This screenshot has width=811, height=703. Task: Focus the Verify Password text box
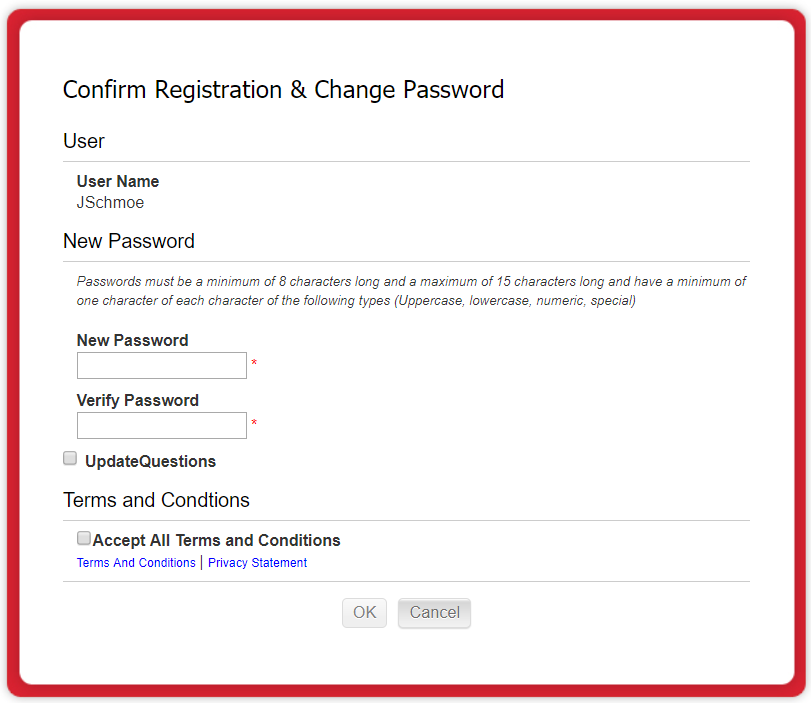pyautogui.click(x=162, y=426)
